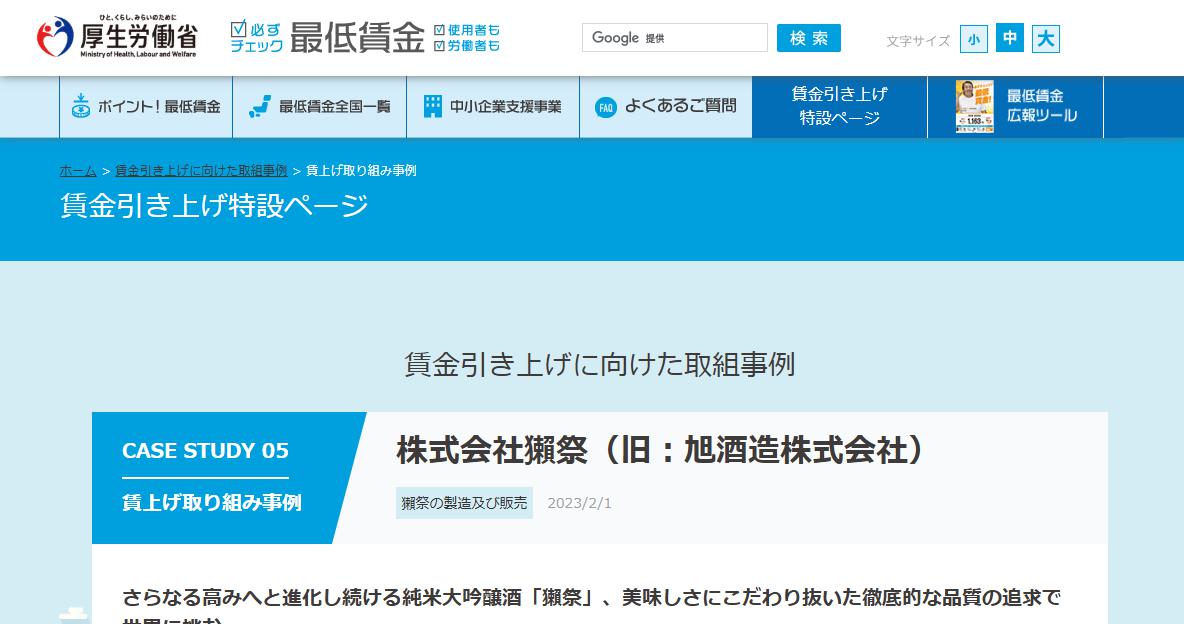Focus the Google search input field
The image size is (1184, 624).
[674, 38]
